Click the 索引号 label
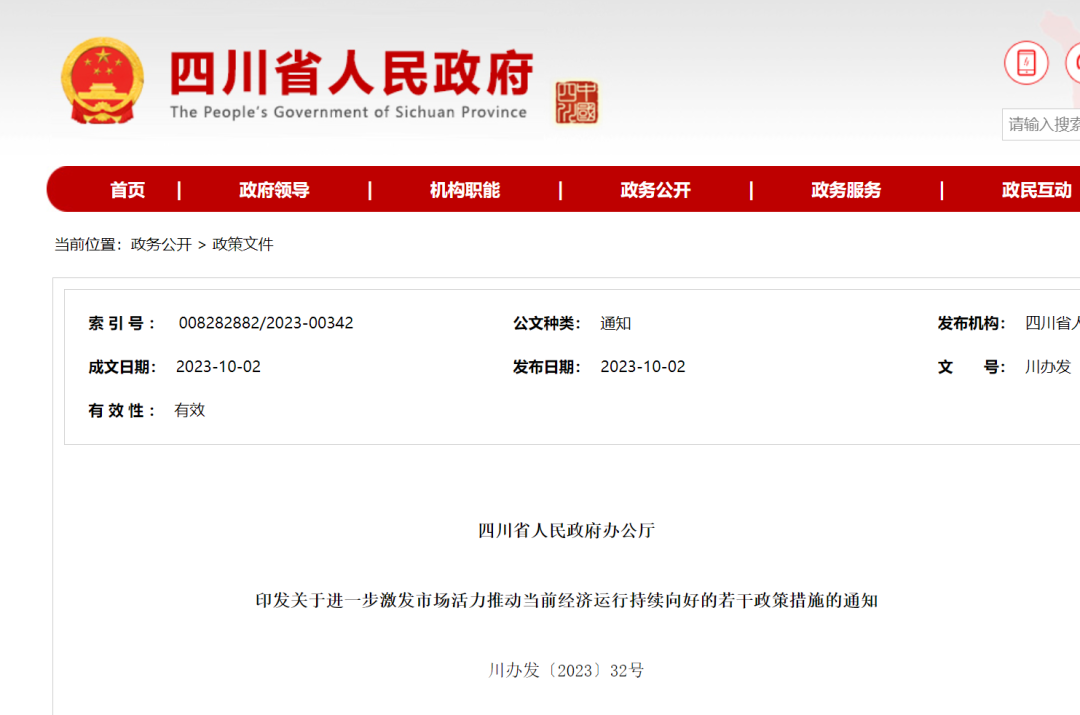 [x=122, y=323]
